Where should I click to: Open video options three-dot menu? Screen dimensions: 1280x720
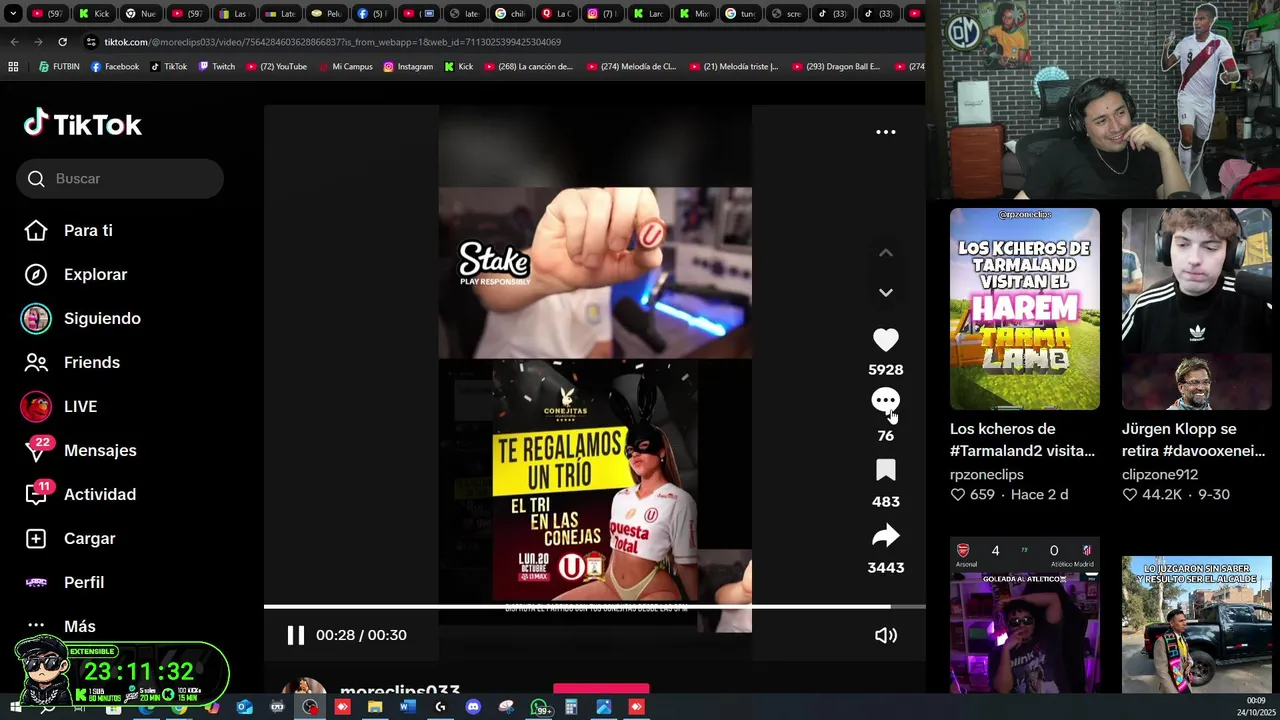[x=886, y=132]
